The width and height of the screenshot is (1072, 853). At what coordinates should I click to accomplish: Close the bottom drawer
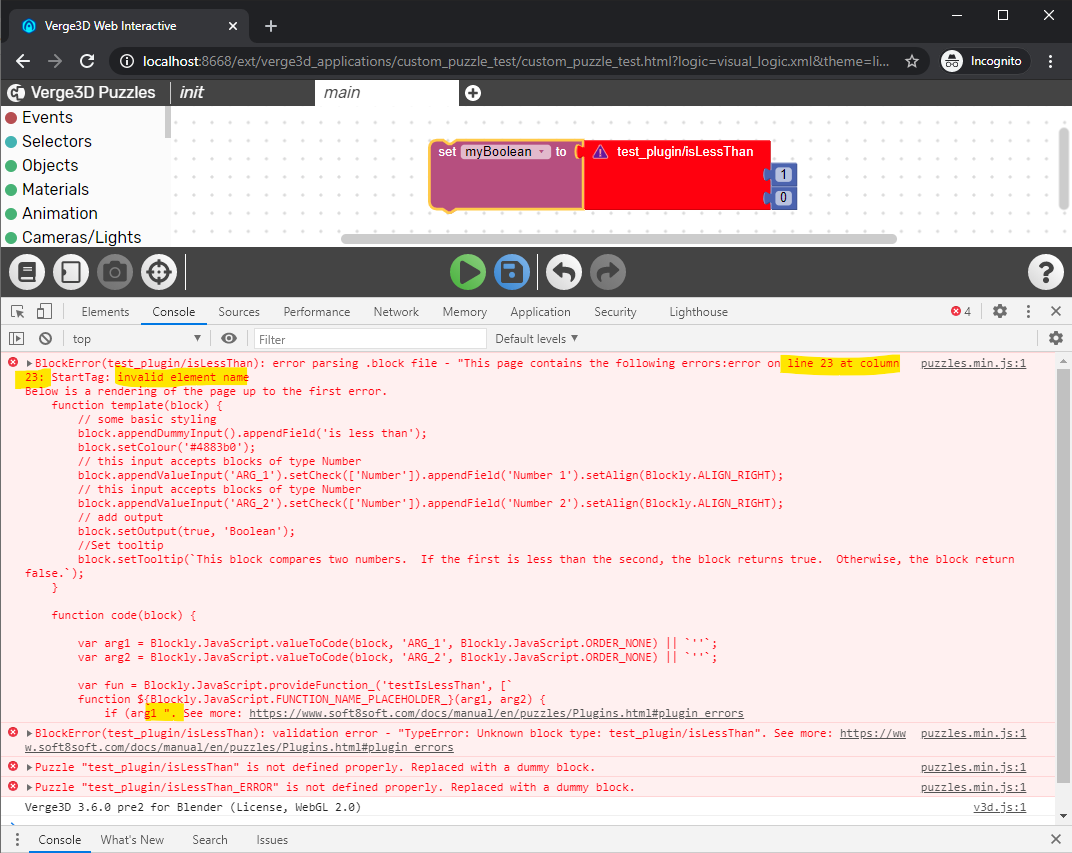tap(1056, 839)
